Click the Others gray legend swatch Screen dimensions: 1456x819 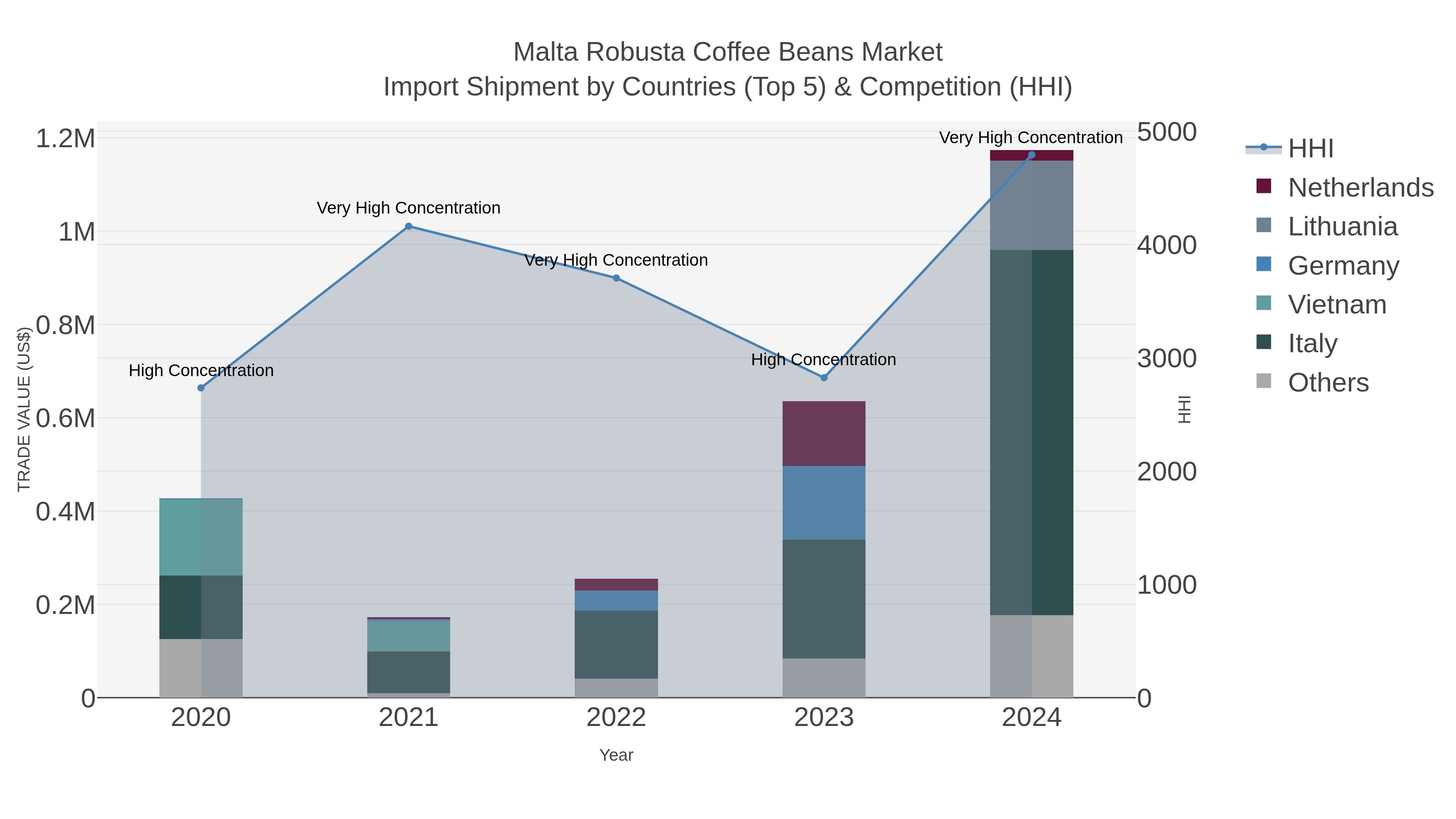pos(1264,381)
